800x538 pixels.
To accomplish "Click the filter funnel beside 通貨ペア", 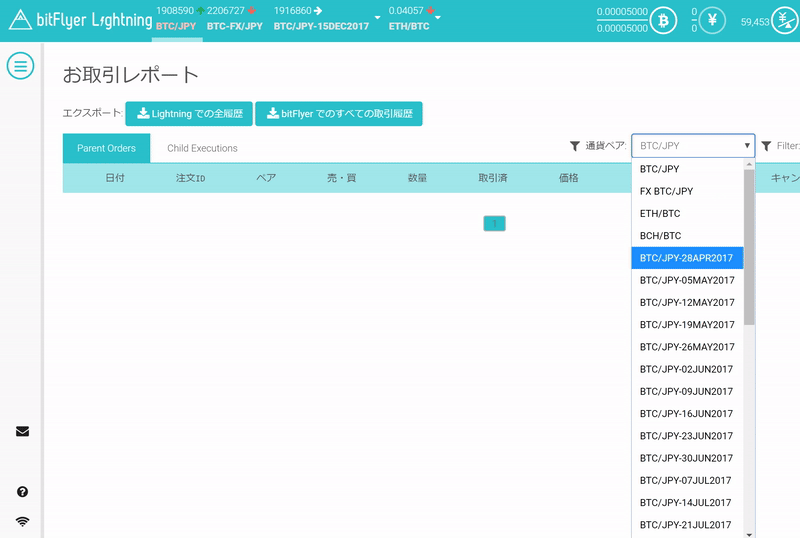I will [x=574, y=146].
